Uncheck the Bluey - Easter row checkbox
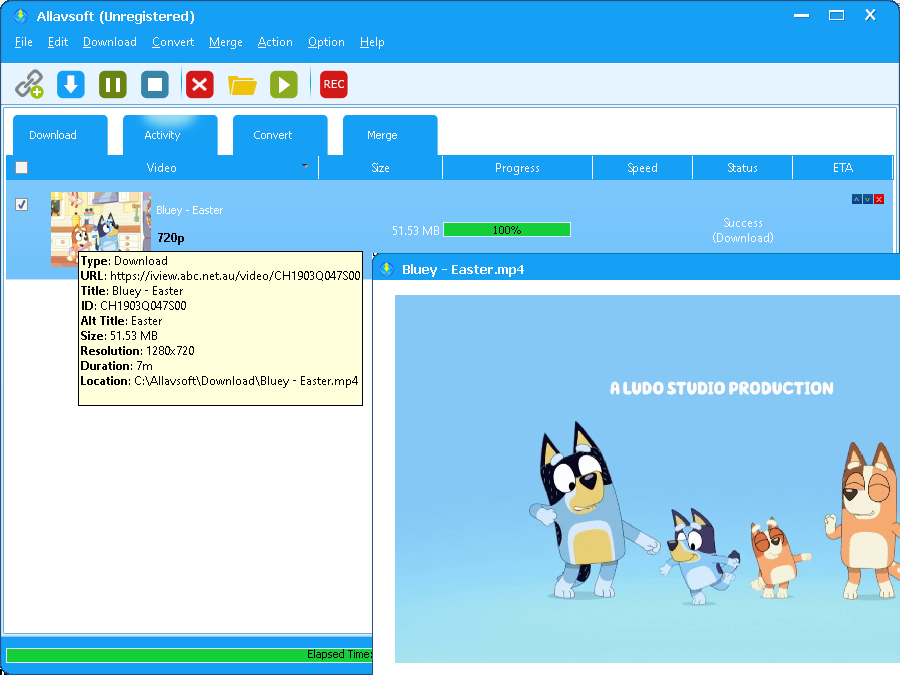Screen dimensions: 900x675 click(21, 204)
